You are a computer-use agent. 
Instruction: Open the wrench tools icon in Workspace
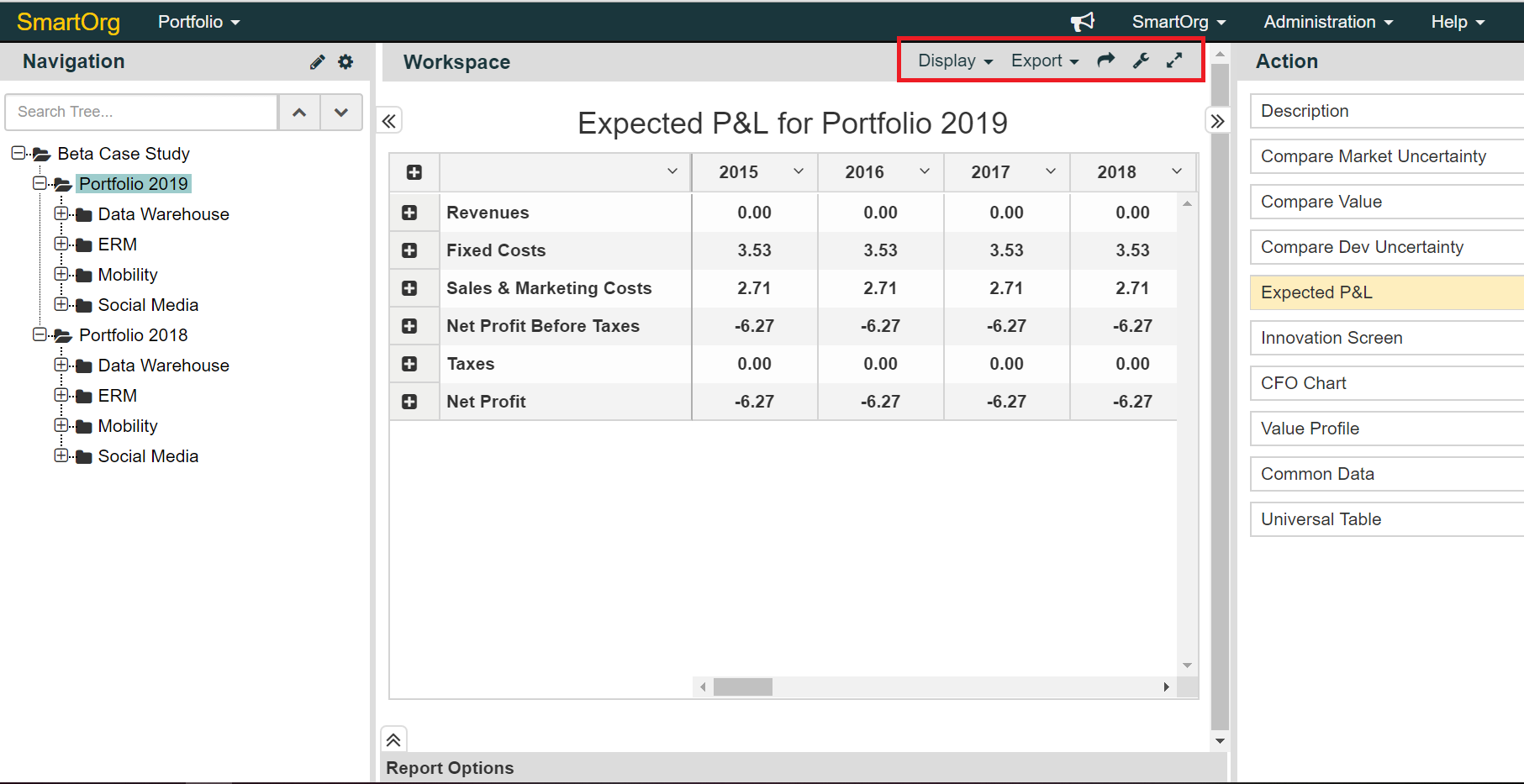pyautogui.click(x=1141, y=61)
